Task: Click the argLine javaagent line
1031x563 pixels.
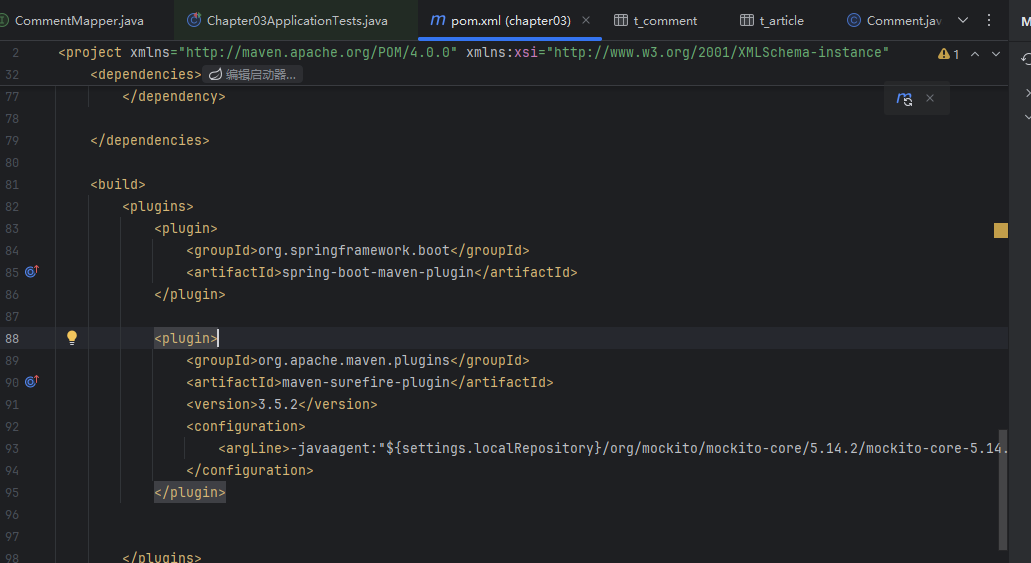Action: pos(612,449)
